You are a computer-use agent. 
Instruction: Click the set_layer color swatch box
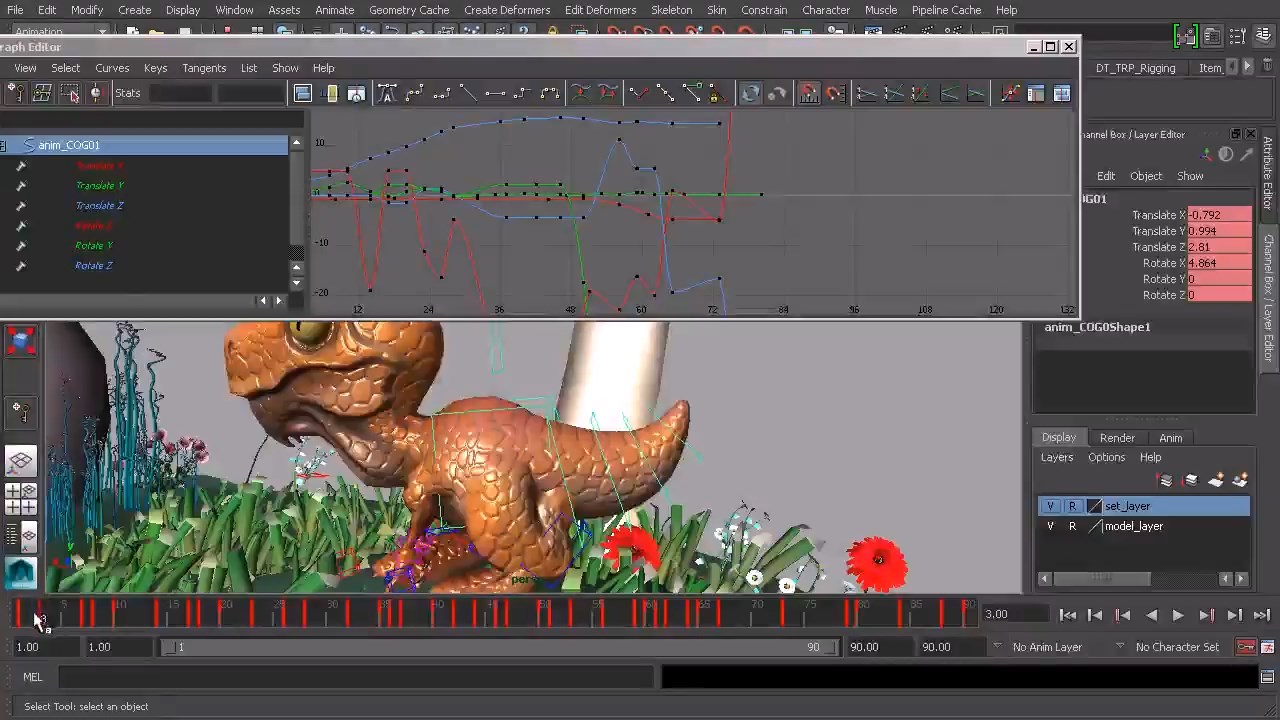1094,506
